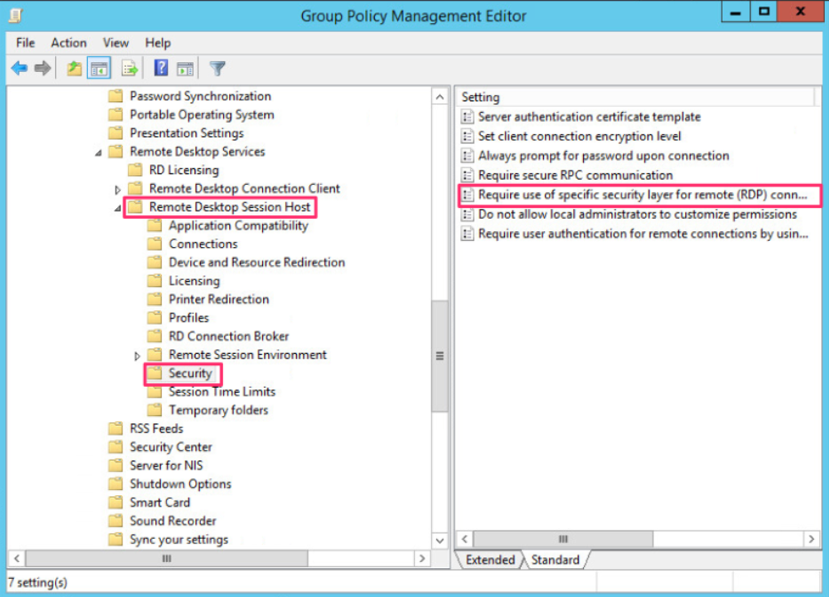Image resolution: width=829 pixels, height=597 pixels.
Task: Select Do not allow local administrators setting
Action: [637, 214]
